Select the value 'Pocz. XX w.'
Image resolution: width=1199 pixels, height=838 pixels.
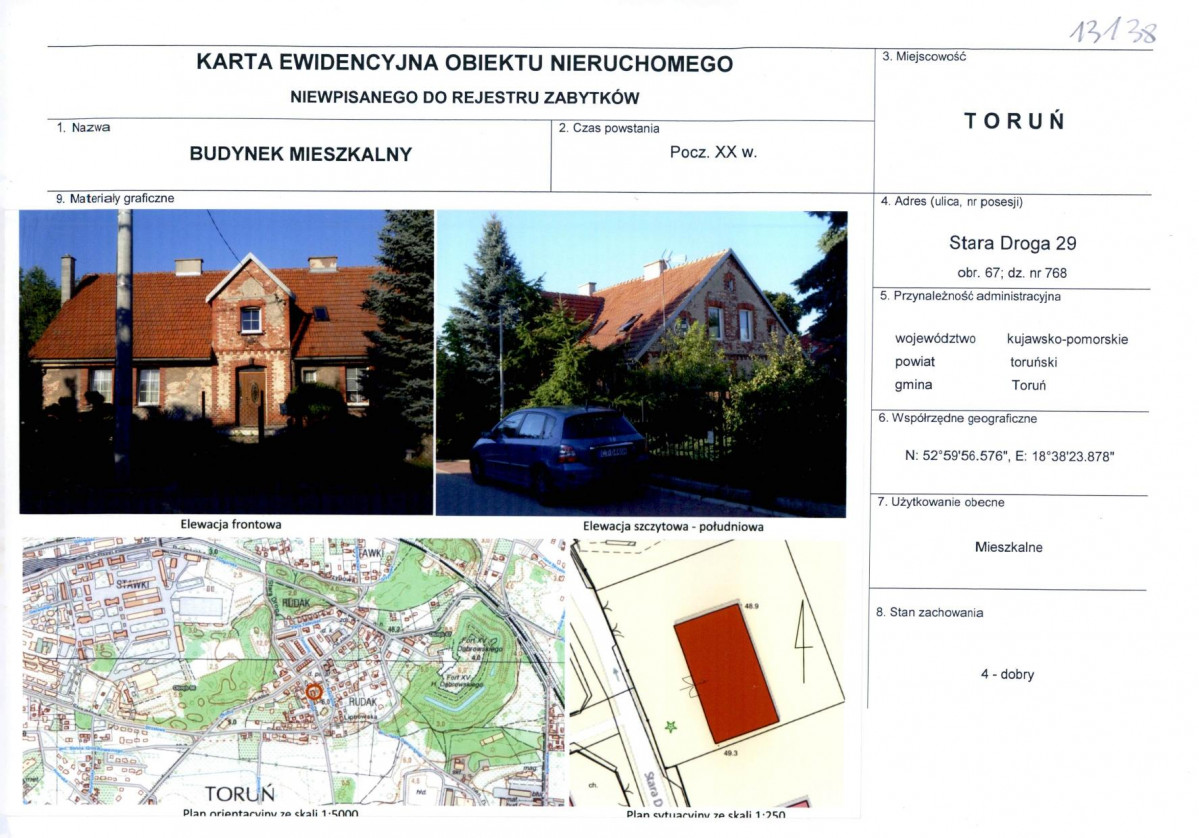coord(713,152)
